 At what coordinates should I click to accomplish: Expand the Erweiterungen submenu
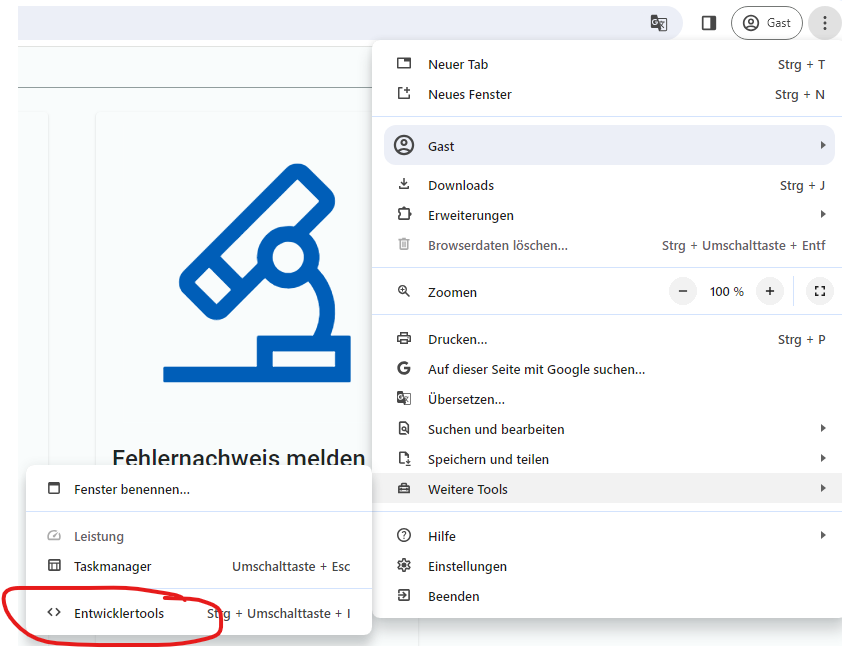pyautogui.click(x=471, y=215)
